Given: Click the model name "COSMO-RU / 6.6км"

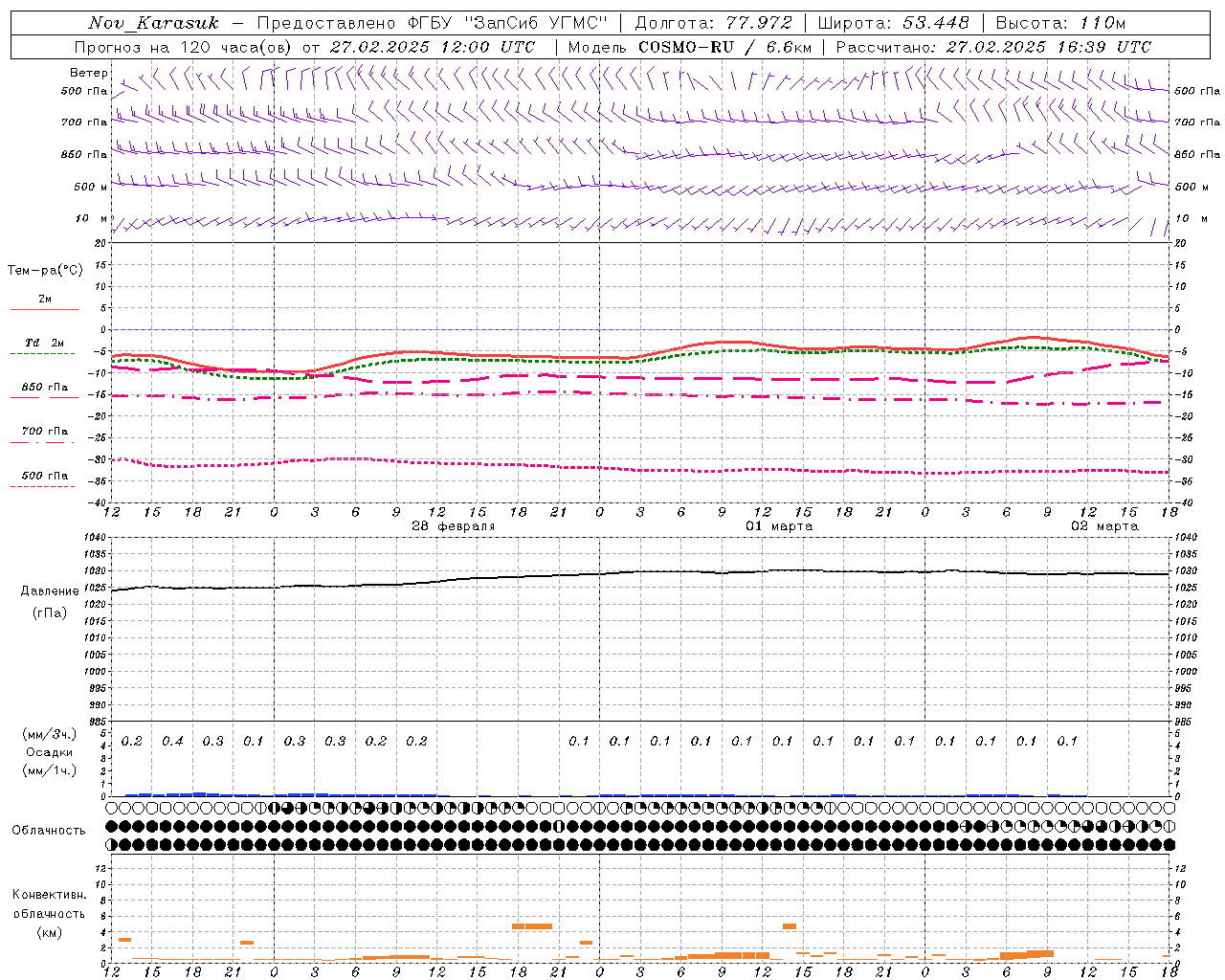Looking at the screenshot, I should click(724, 47).
